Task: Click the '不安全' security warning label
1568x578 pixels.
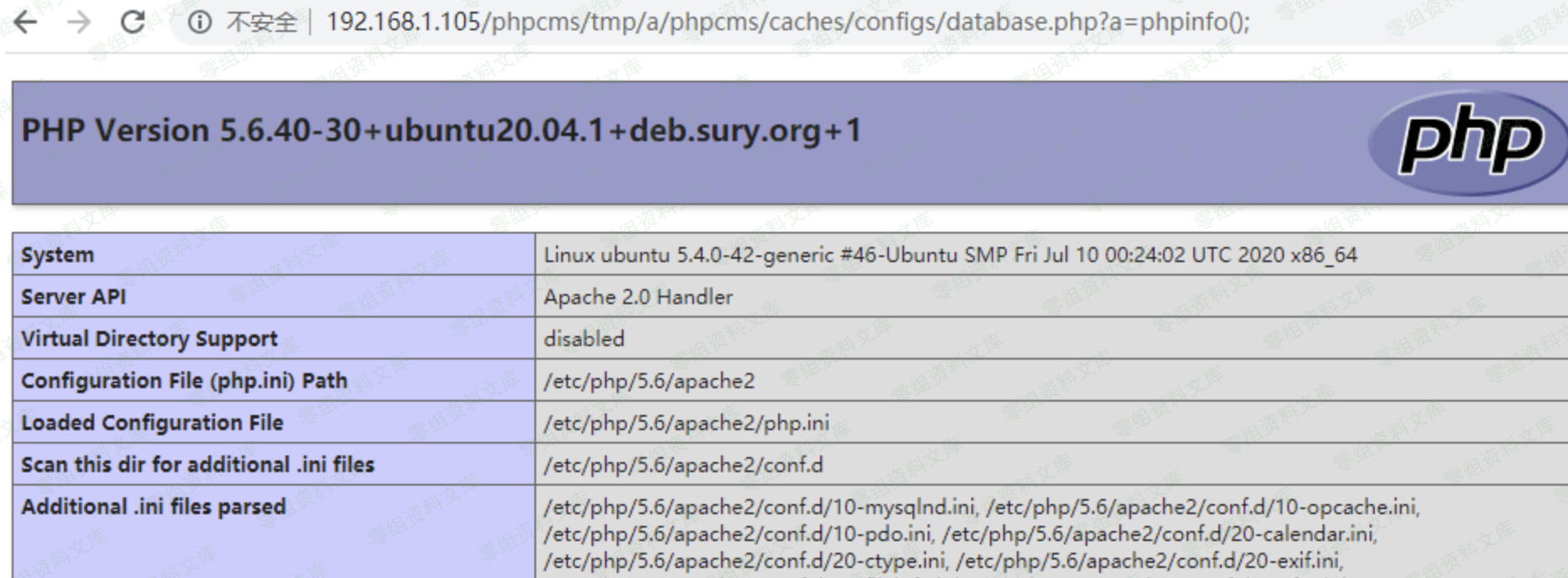Action: click(261, 23)
